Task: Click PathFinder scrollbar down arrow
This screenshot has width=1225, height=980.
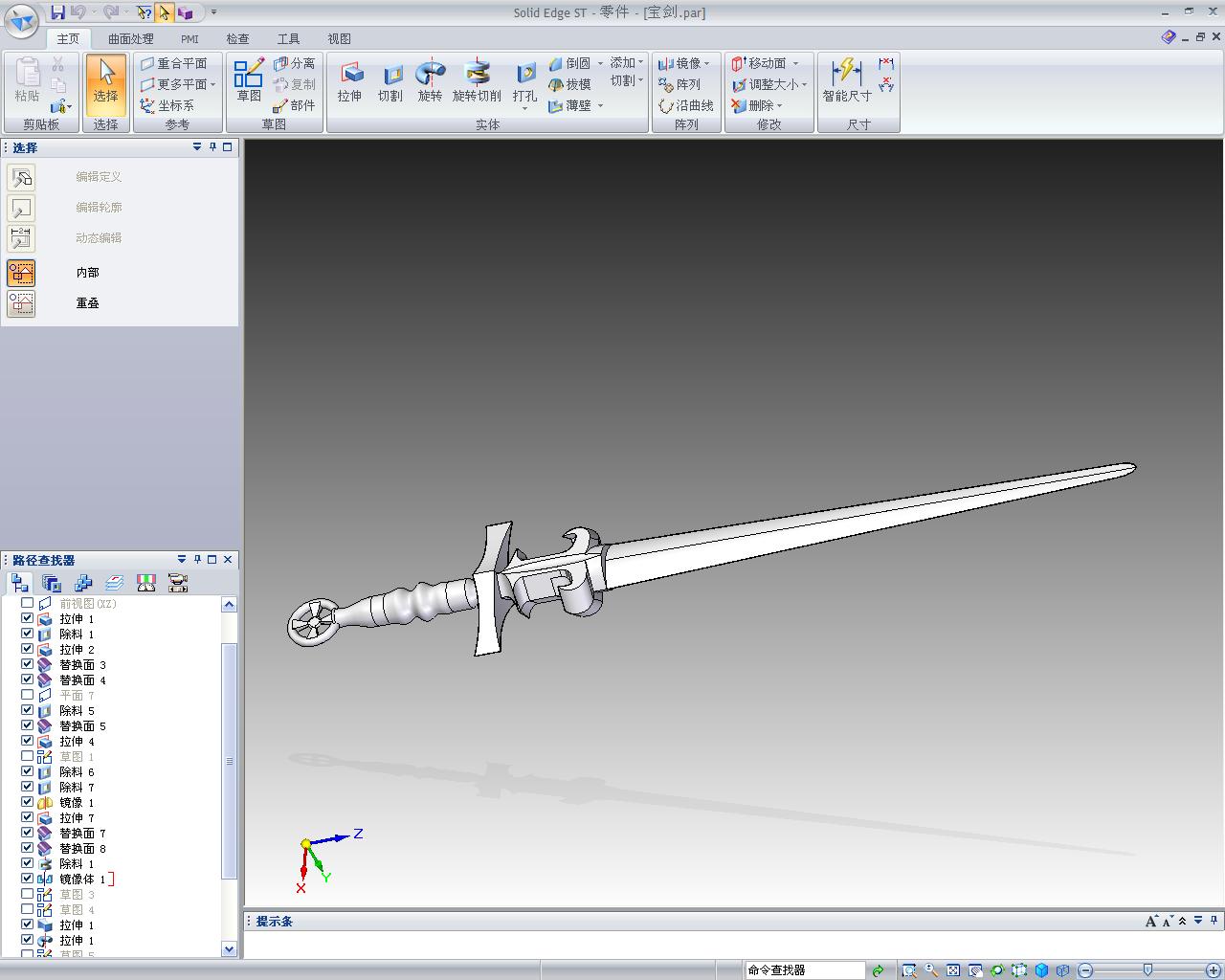Action: click(x=229, y=948)
